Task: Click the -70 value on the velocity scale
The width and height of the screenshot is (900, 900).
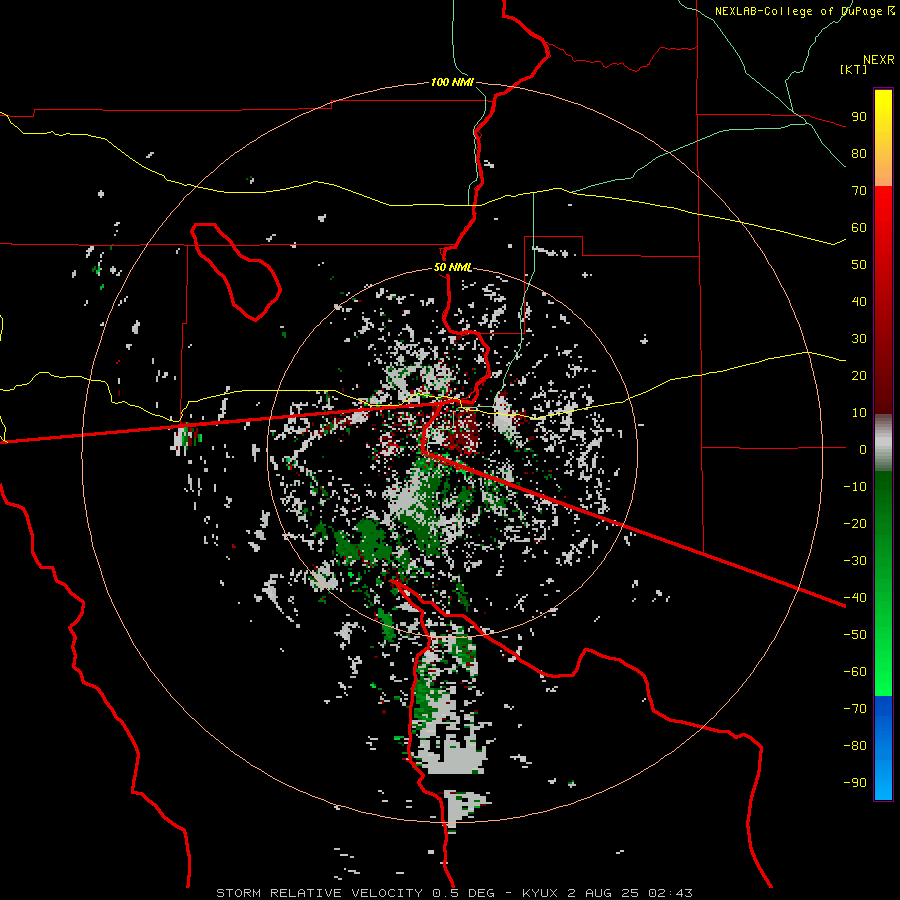Action: 855,708
